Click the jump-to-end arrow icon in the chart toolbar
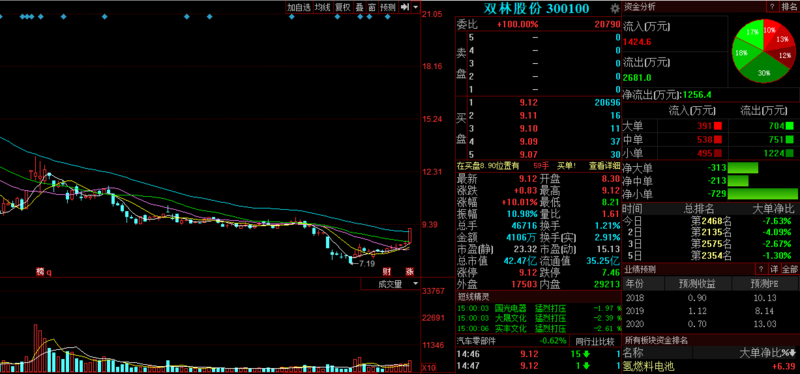This screenshot has height=374, width=800. pyautogui.click(x=405, y=7)
